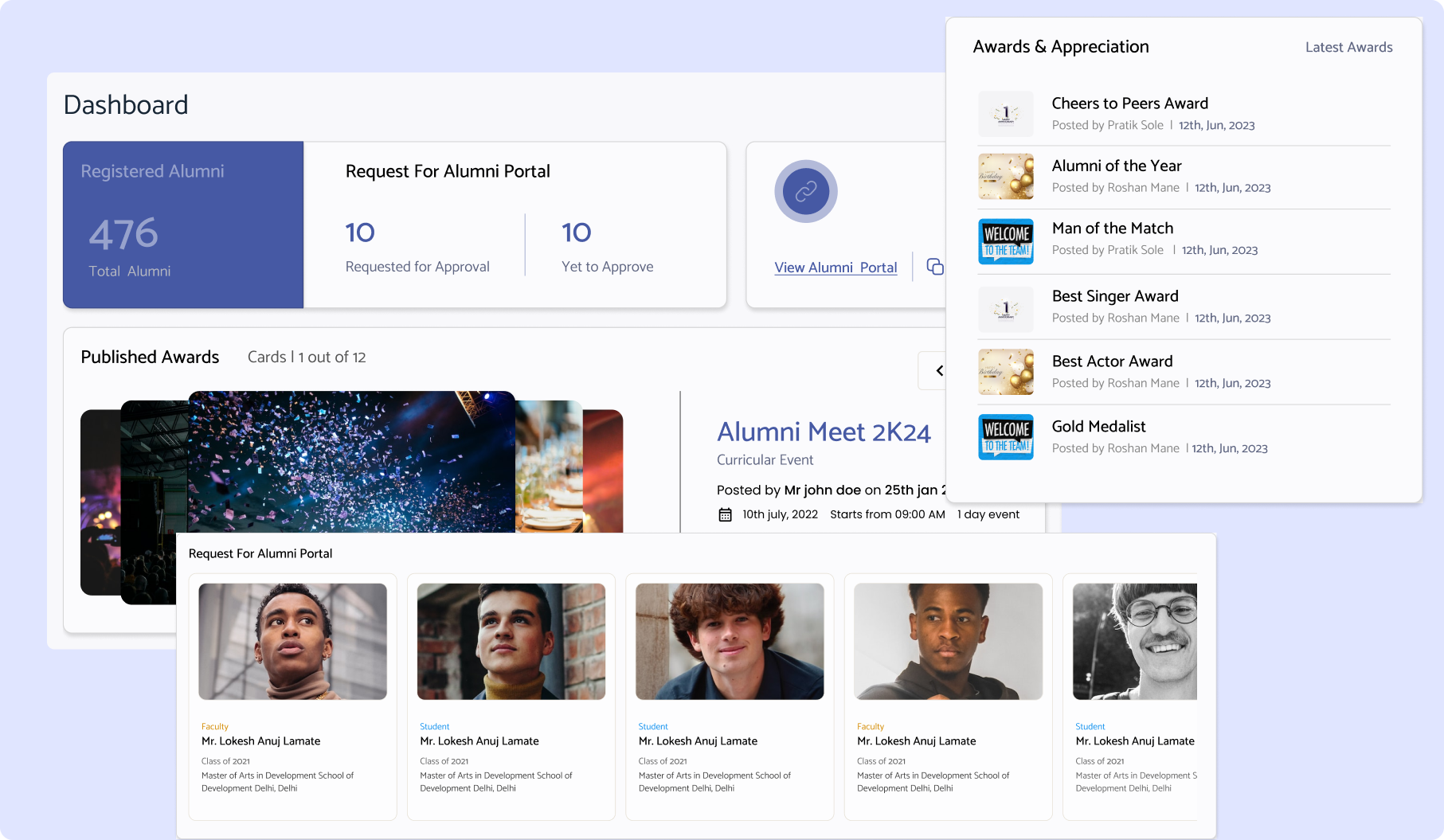Select the 10 Yet to Approve count
Image resolution: width=1444 pixels, height=840 pixels.
[576, 232]
